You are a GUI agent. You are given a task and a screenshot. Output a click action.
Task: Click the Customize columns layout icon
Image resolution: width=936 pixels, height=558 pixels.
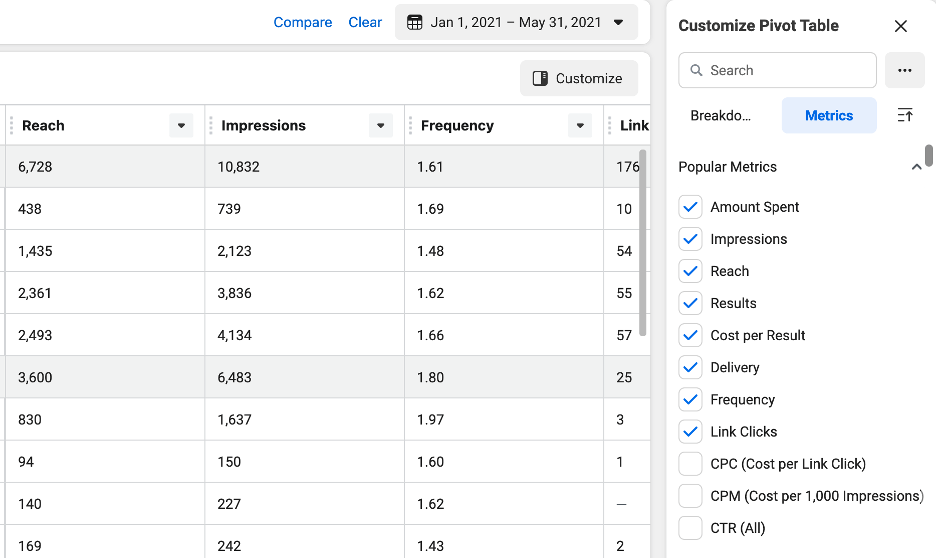point(540,78)
